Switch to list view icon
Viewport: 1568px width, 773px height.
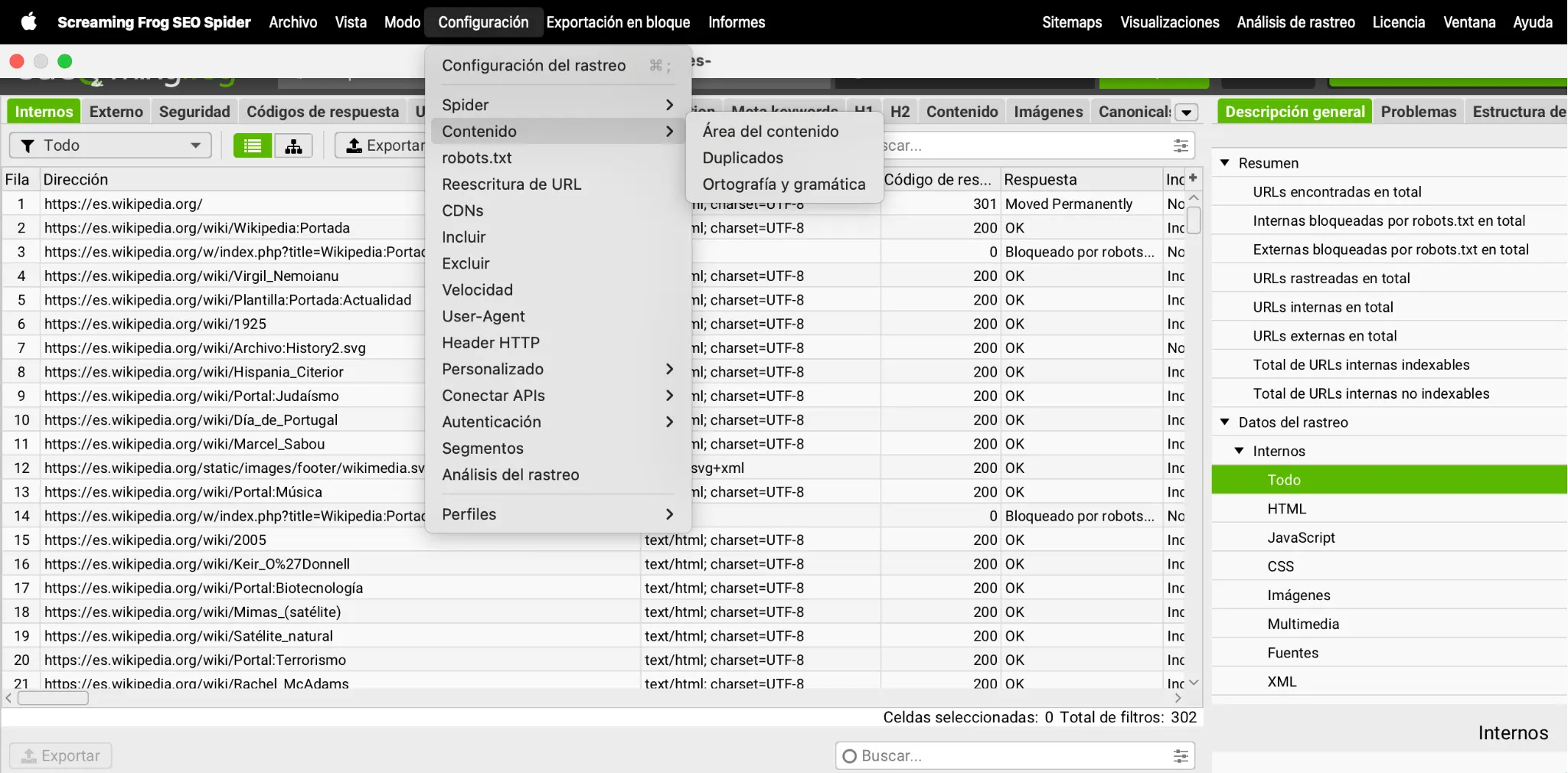[253, 145]
